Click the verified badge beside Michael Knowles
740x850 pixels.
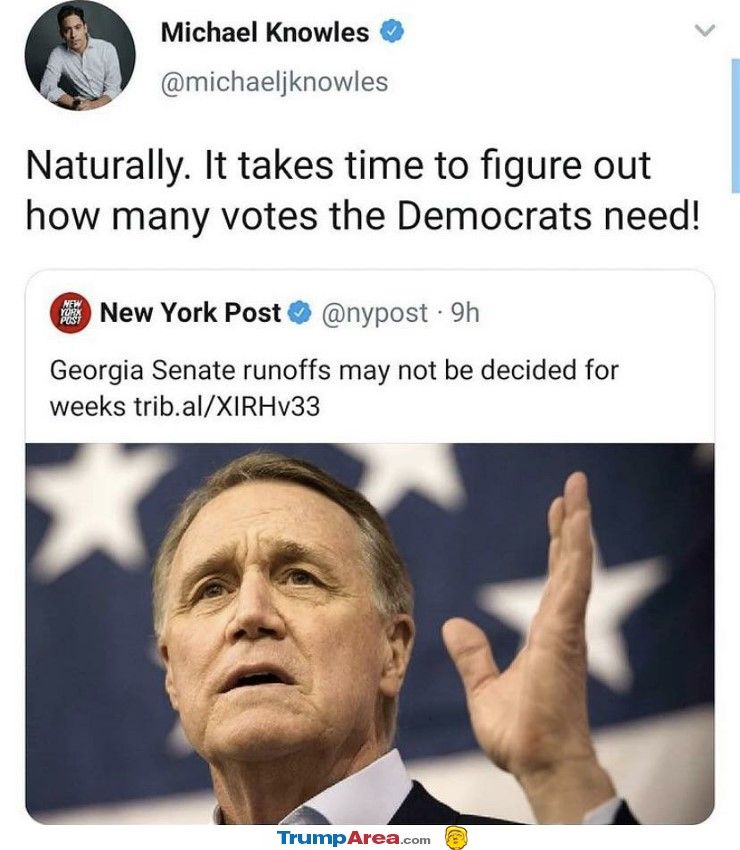[x=392, y=32]
